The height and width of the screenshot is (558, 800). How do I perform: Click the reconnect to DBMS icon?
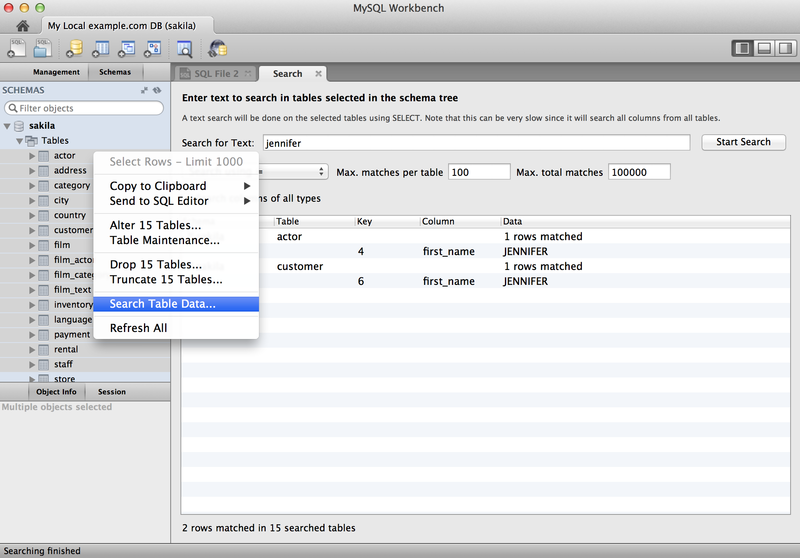pyautogui.click(x=216, y=47)
